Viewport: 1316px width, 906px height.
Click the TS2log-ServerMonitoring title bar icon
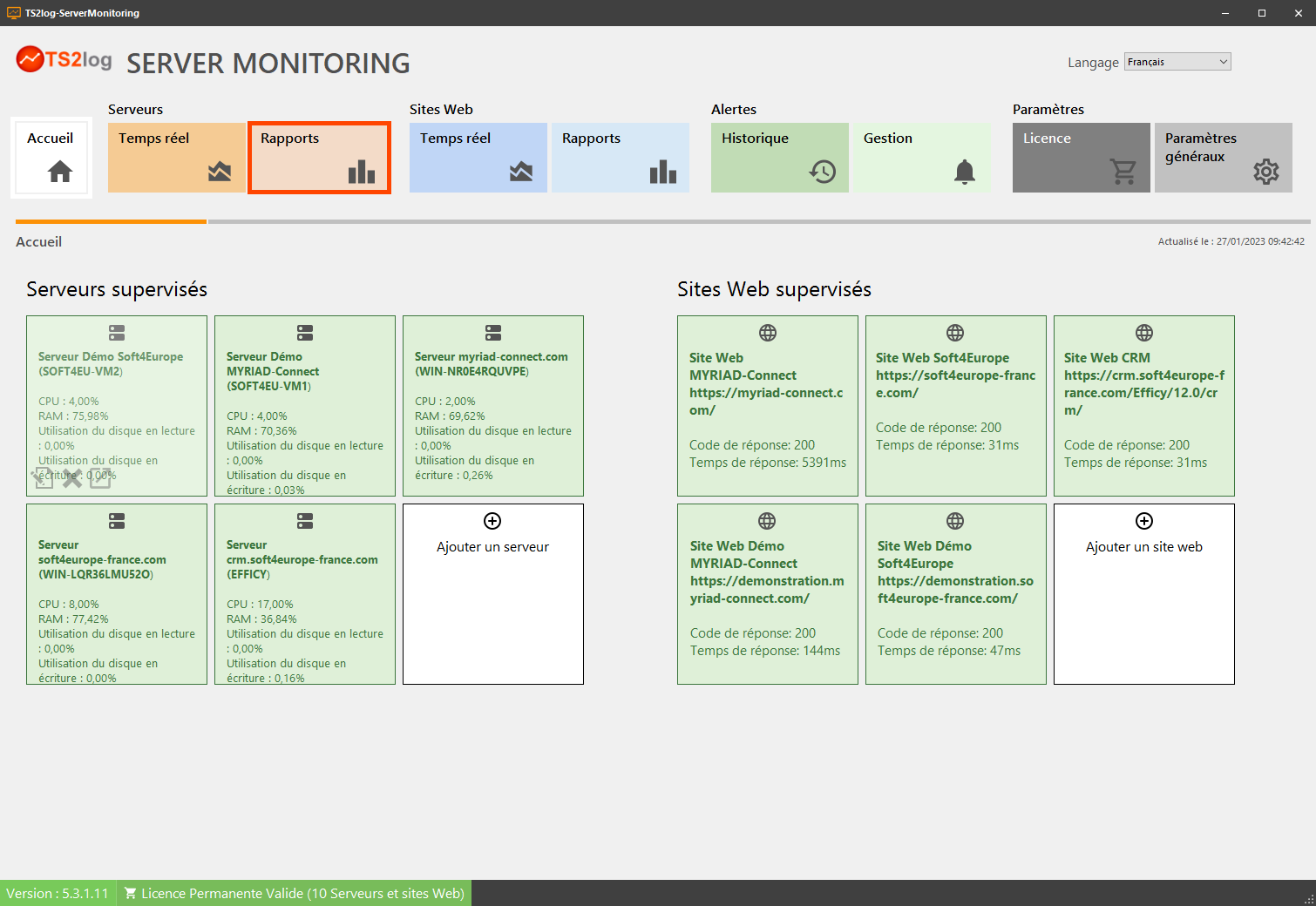click(x=13, y=13)
